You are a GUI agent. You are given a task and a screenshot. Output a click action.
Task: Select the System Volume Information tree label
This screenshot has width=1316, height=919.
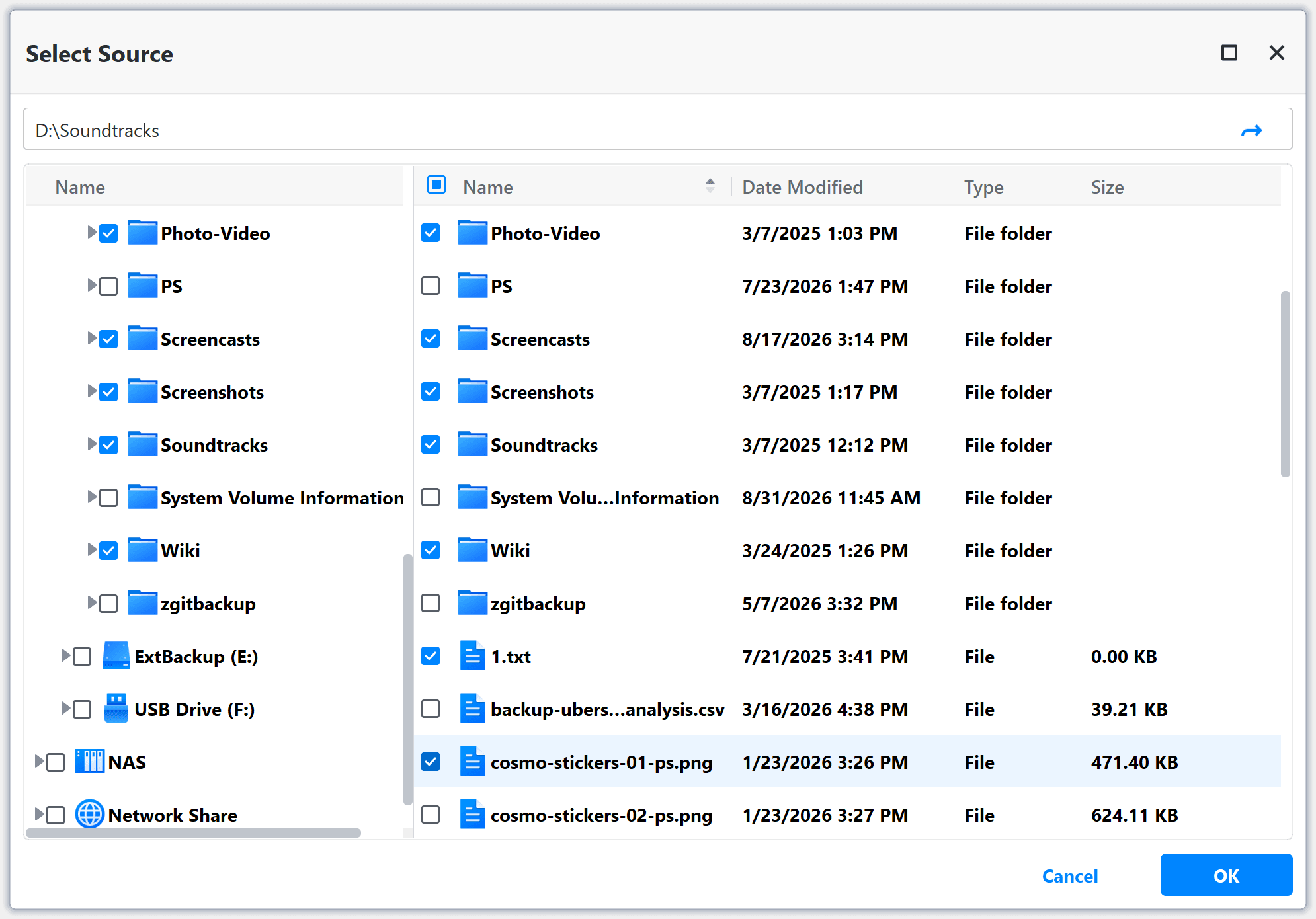click(x=282, y=498)
